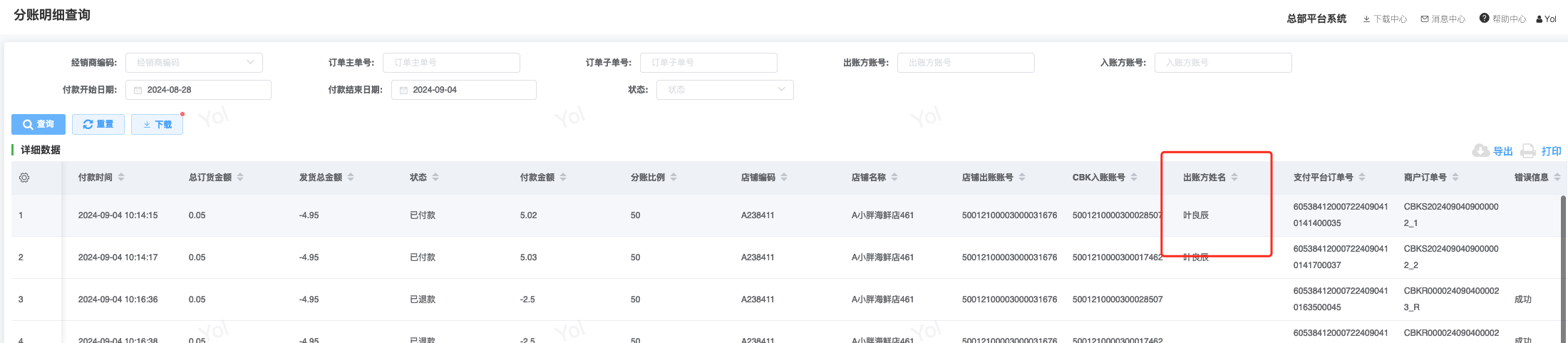This screenshot has width=1568, height=343.
Task: Click the main order number input field
Action: [451, 63]
